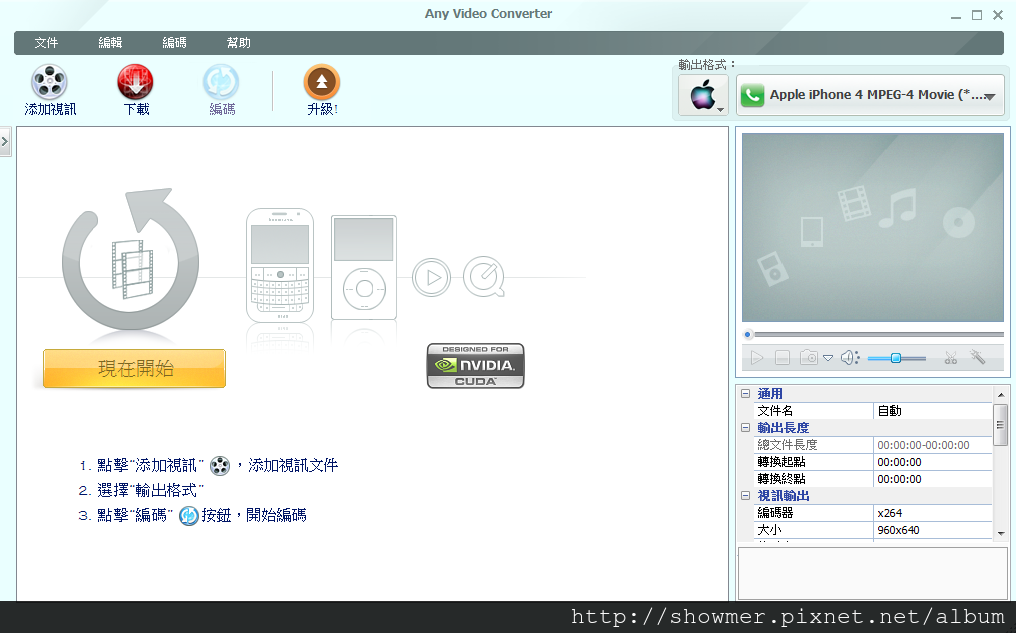The width and height of the screenshot is (1016, 633).
Task: Expand the left side panel arrow
Action: pos(5,141)
